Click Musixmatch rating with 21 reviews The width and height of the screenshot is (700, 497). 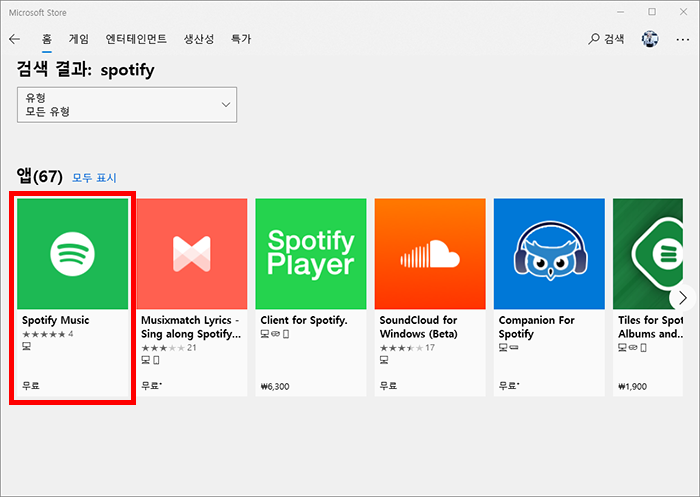[169, 347]
